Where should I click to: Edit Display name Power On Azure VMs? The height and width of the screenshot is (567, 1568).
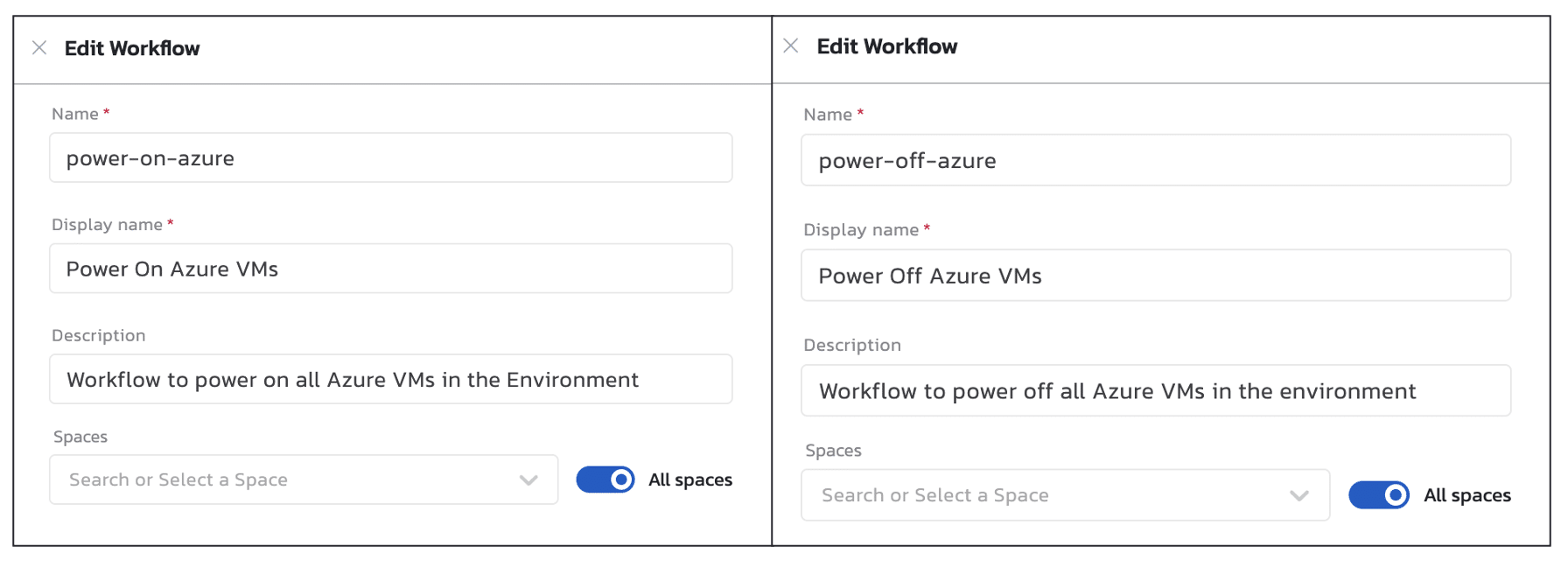(x=391, y=269)
